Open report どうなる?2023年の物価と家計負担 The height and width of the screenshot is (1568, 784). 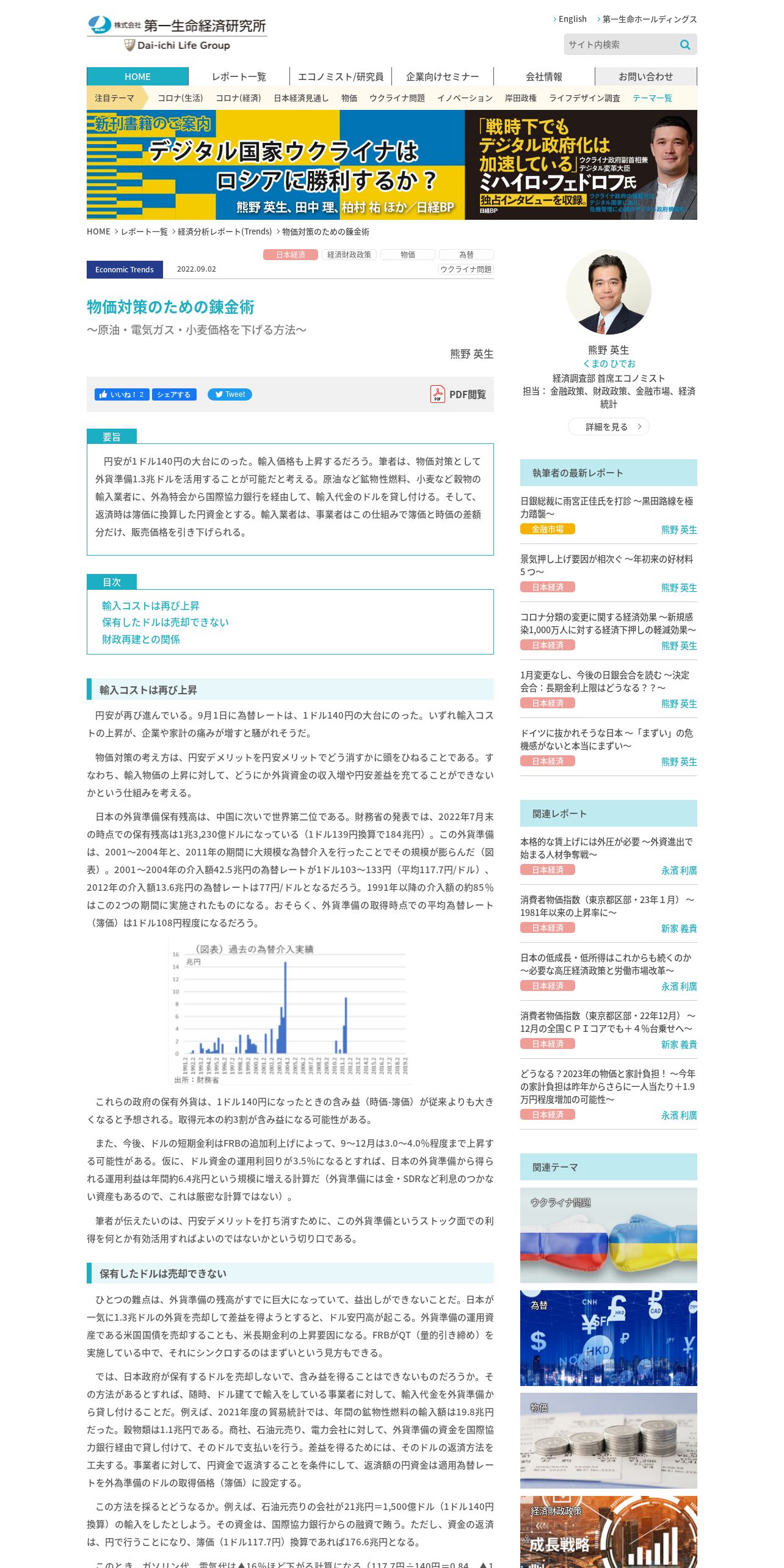coord(608,1086)
